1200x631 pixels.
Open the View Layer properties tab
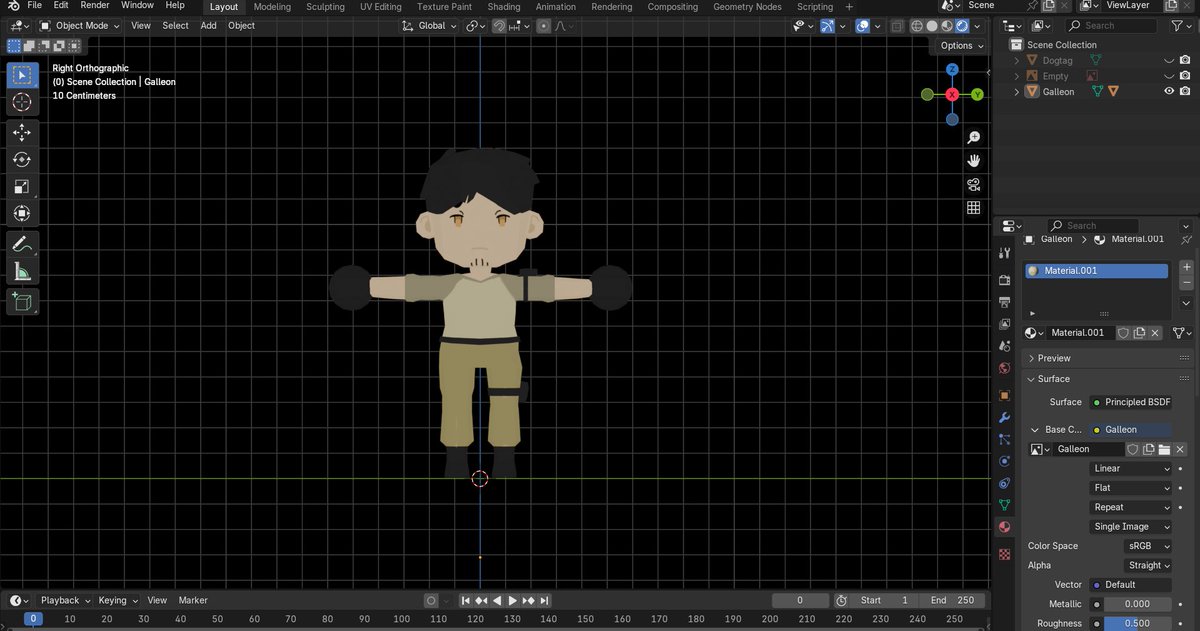1005,325
